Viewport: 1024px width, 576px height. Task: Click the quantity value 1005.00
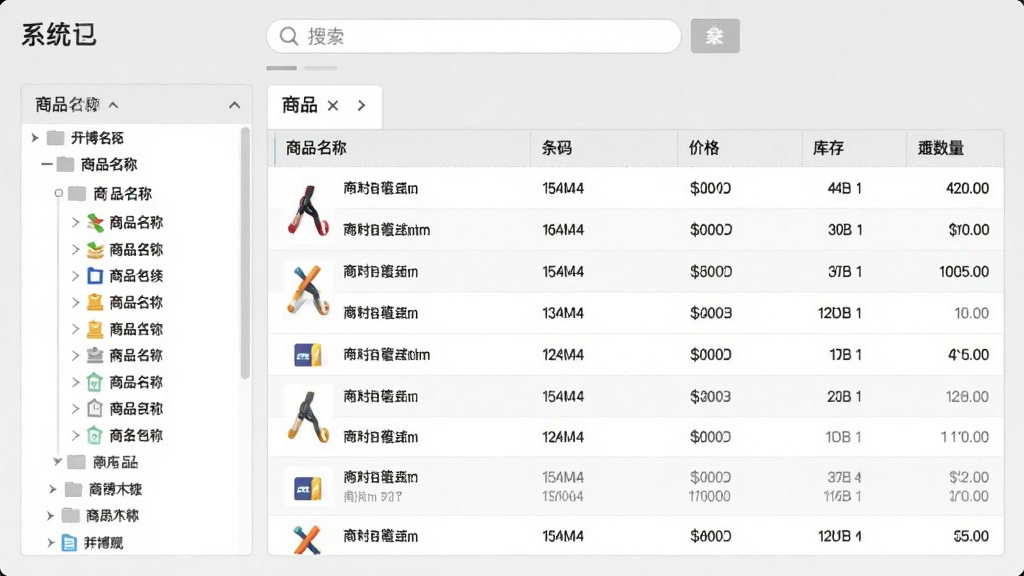pos(964,272)
